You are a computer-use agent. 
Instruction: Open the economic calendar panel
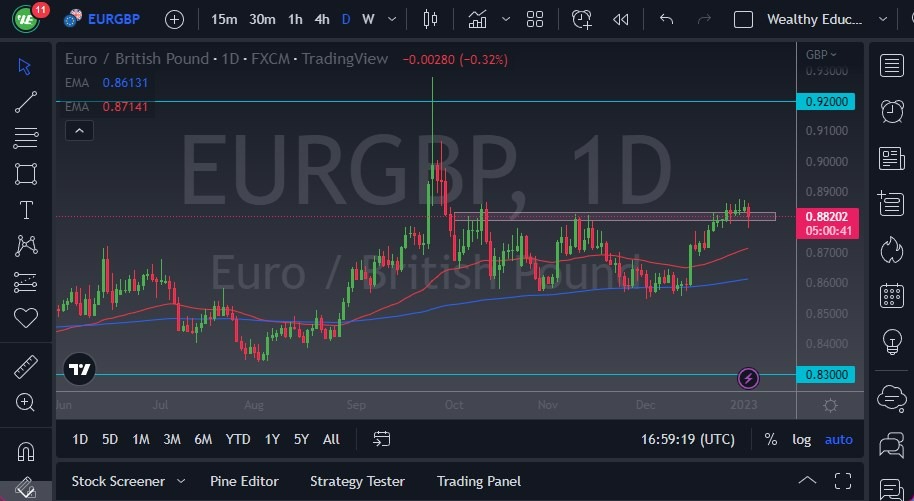pos(892,296)
